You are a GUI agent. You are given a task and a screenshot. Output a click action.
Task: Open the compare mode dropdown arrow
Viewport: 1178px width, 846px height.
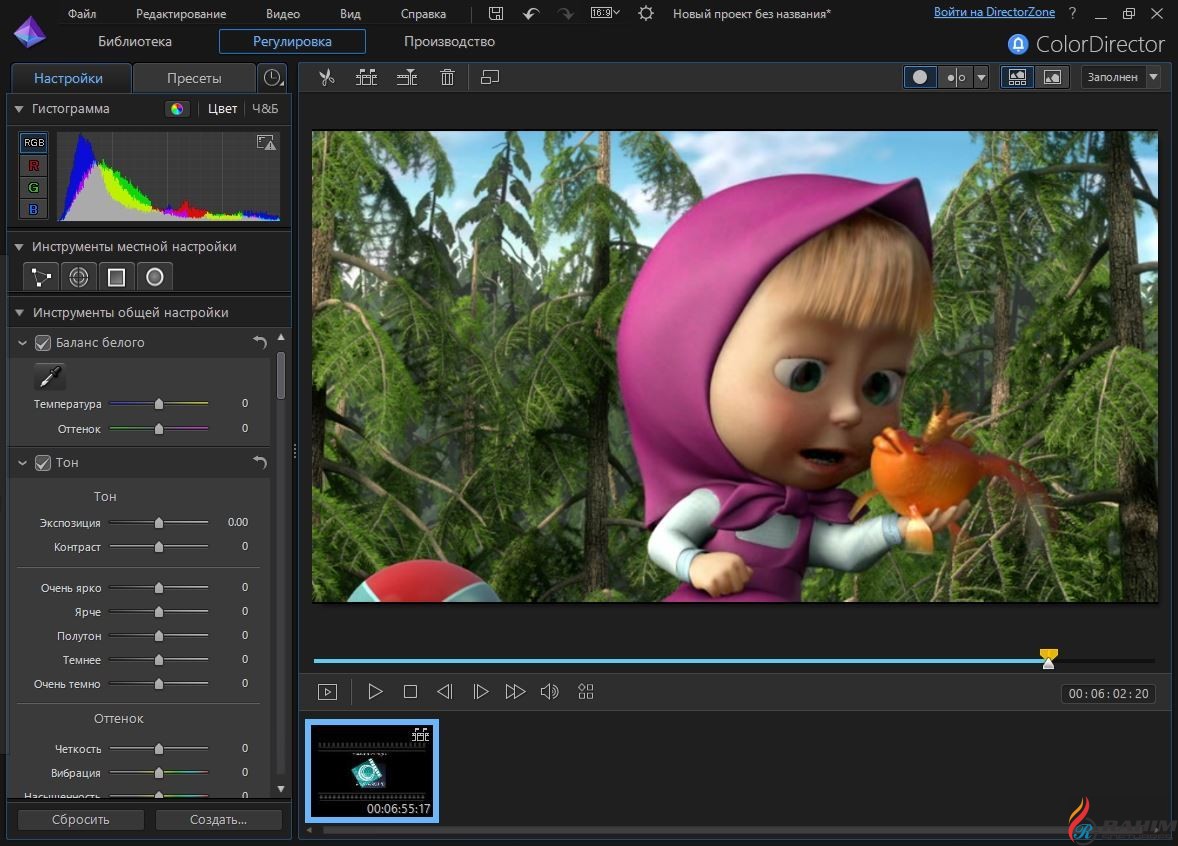point(981,77)
